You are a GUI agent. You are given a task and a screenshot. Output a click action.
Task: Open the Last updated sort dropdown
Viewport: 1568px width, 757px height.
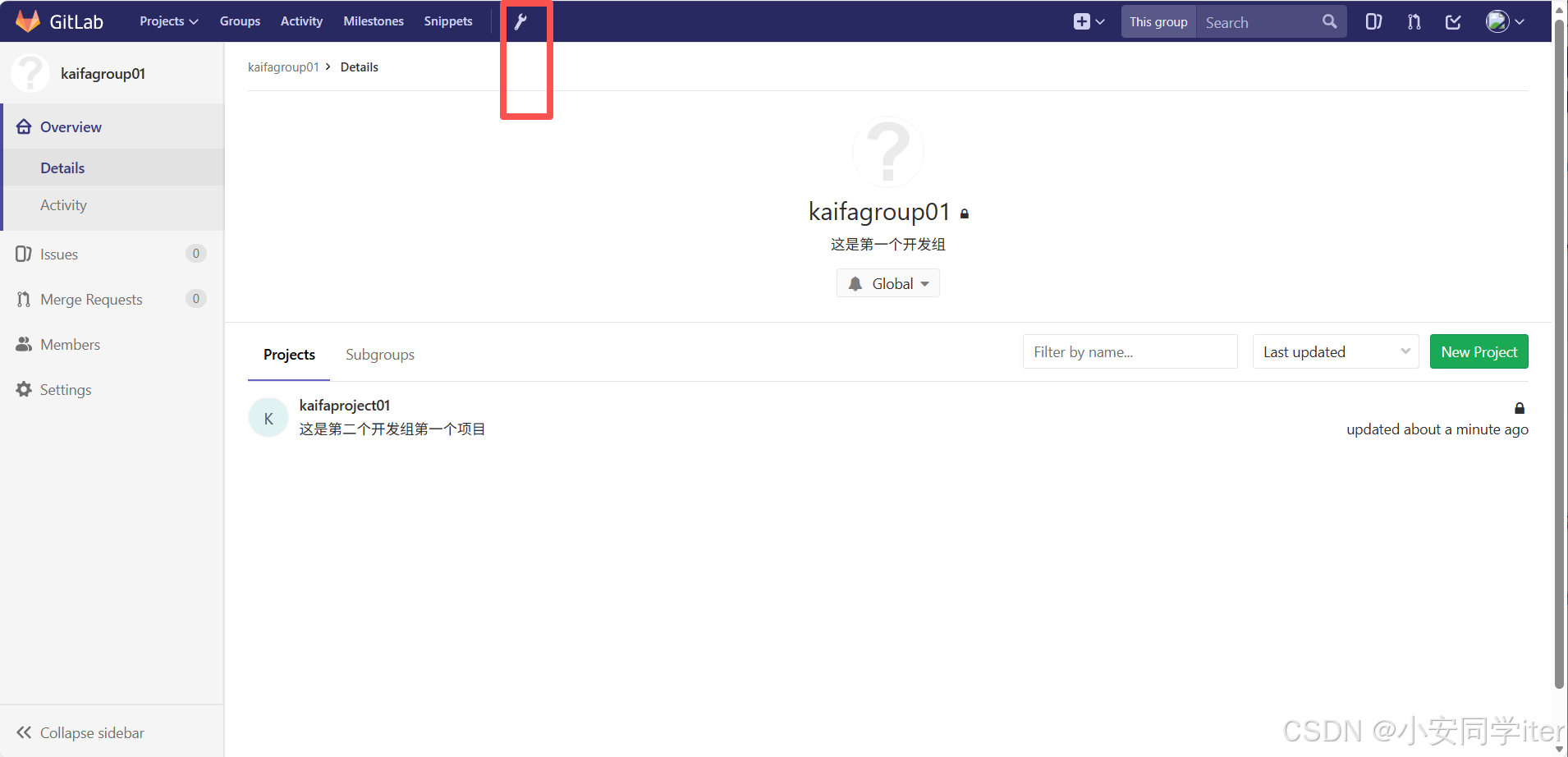(x=1335, y=352)
